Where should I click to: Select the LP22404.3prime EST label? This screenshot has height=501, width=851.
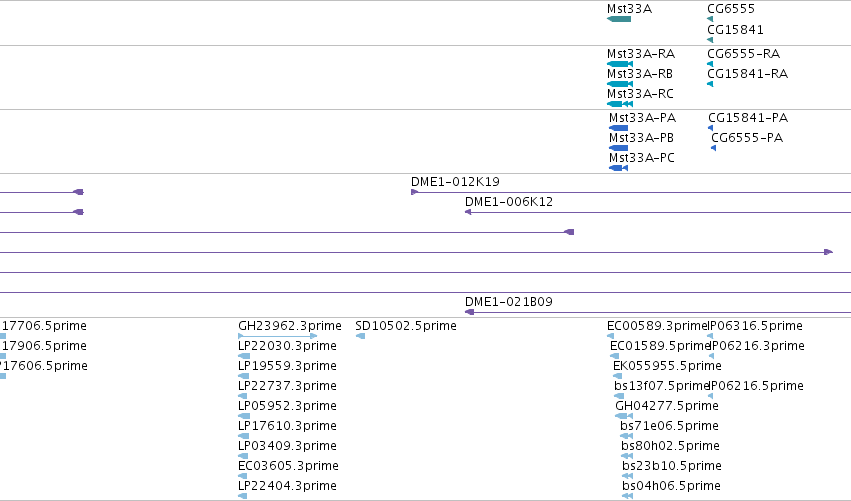point(287,486)
